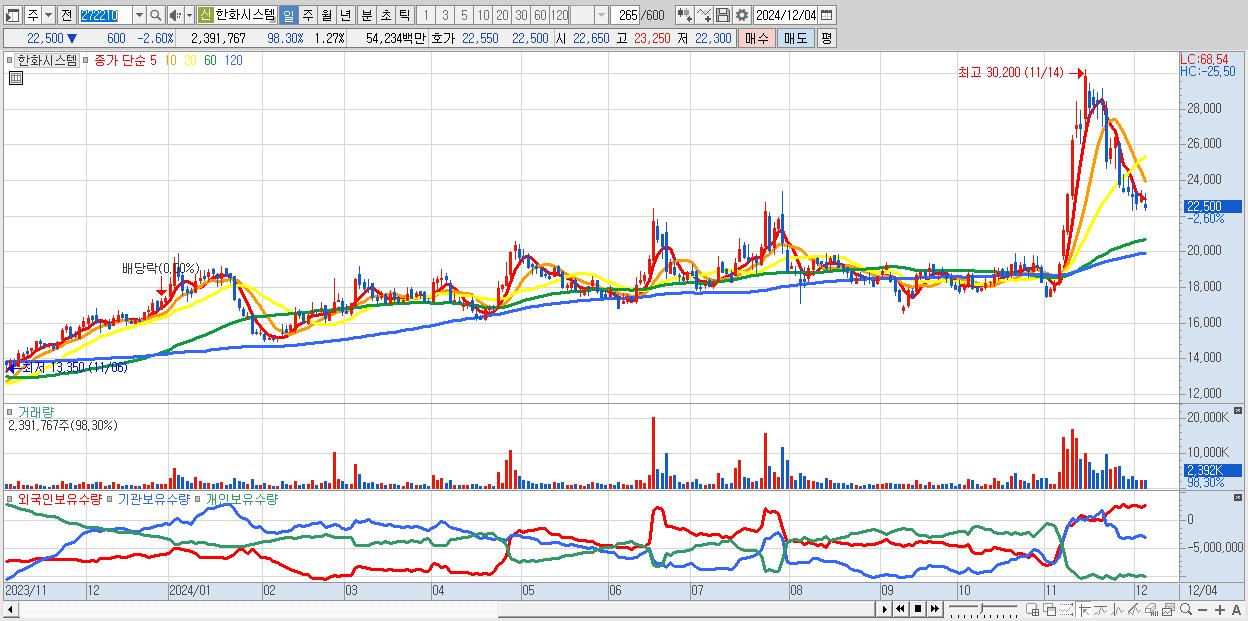1248x621 pixels.
Task: Click the 매도 sell button
Action: tap(795, 38)
